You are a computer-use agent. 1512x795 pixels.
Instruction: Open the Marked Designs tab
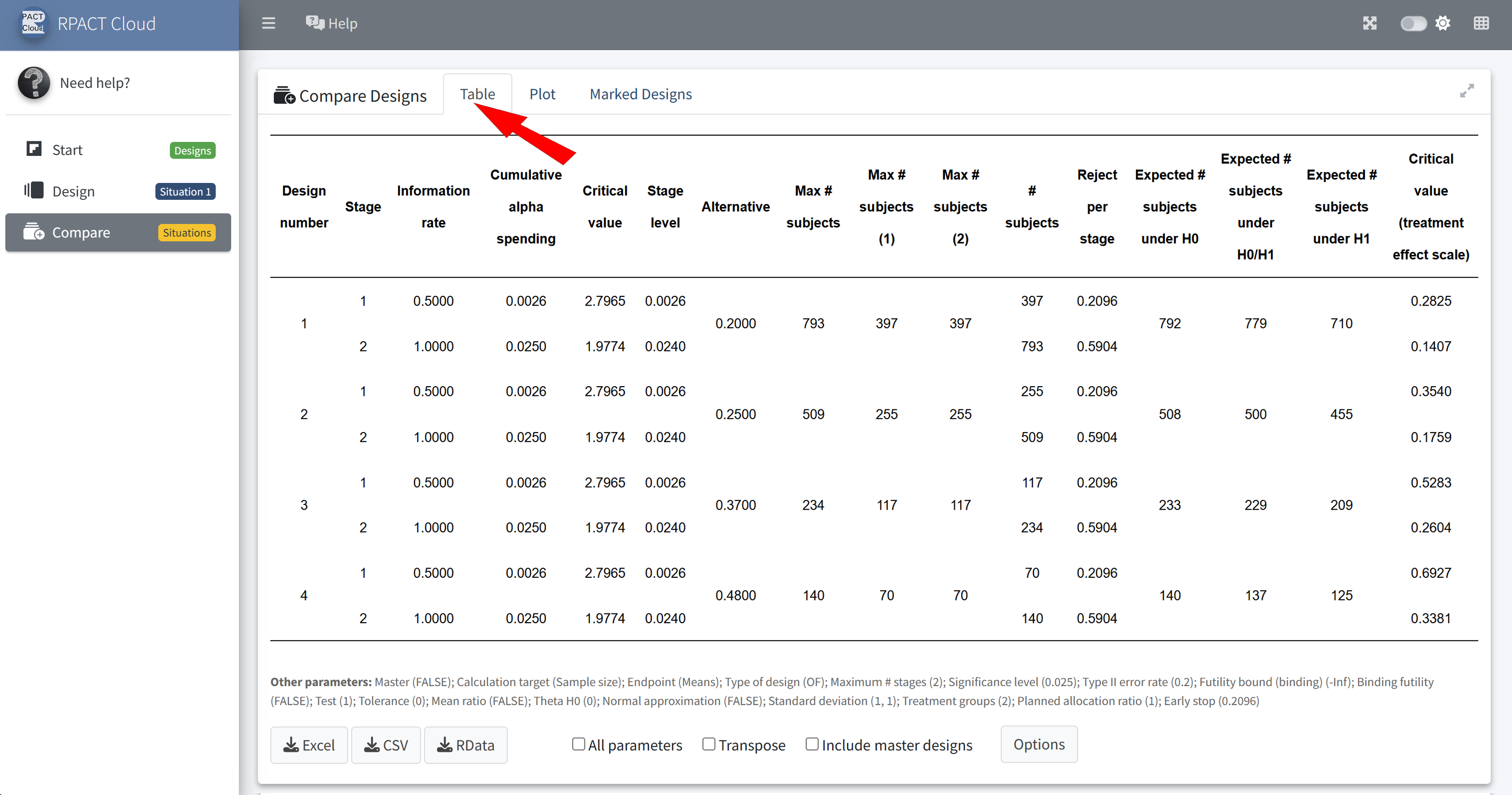coord(640,94)
